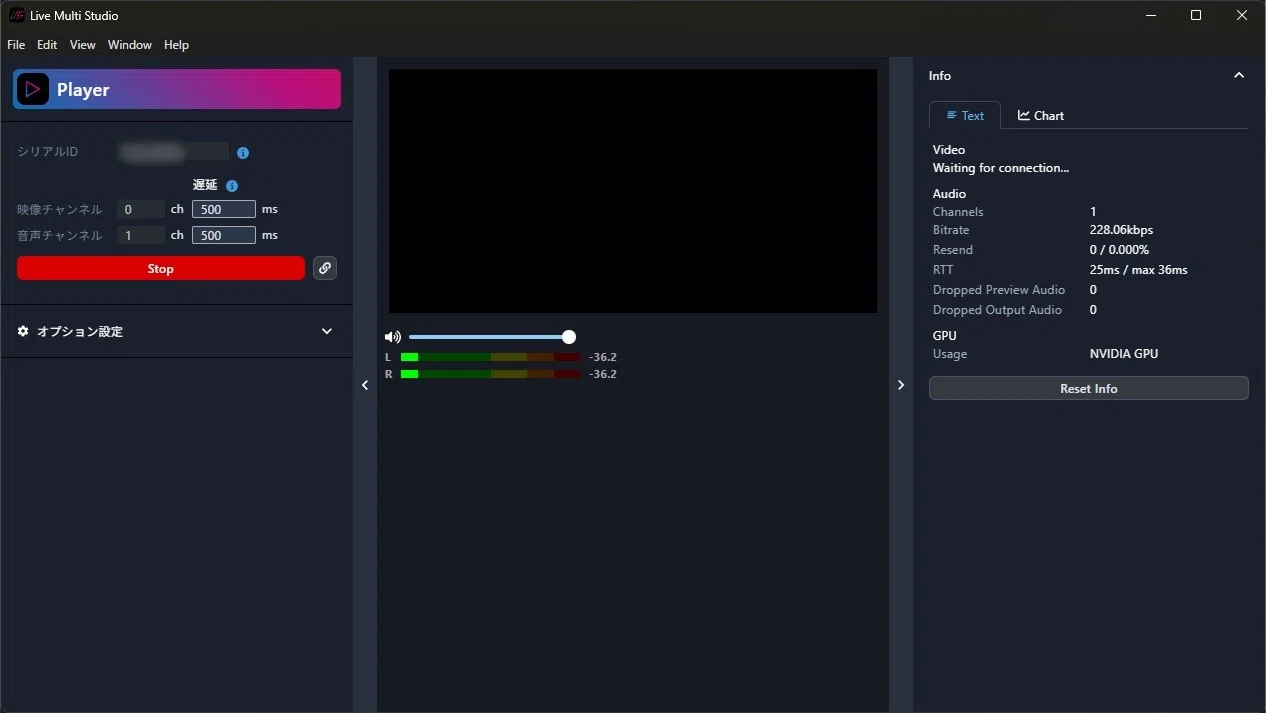Expand the オプション設定 section chevron
This screenshot has height=713, width=1266.
(x=327, y=331)
